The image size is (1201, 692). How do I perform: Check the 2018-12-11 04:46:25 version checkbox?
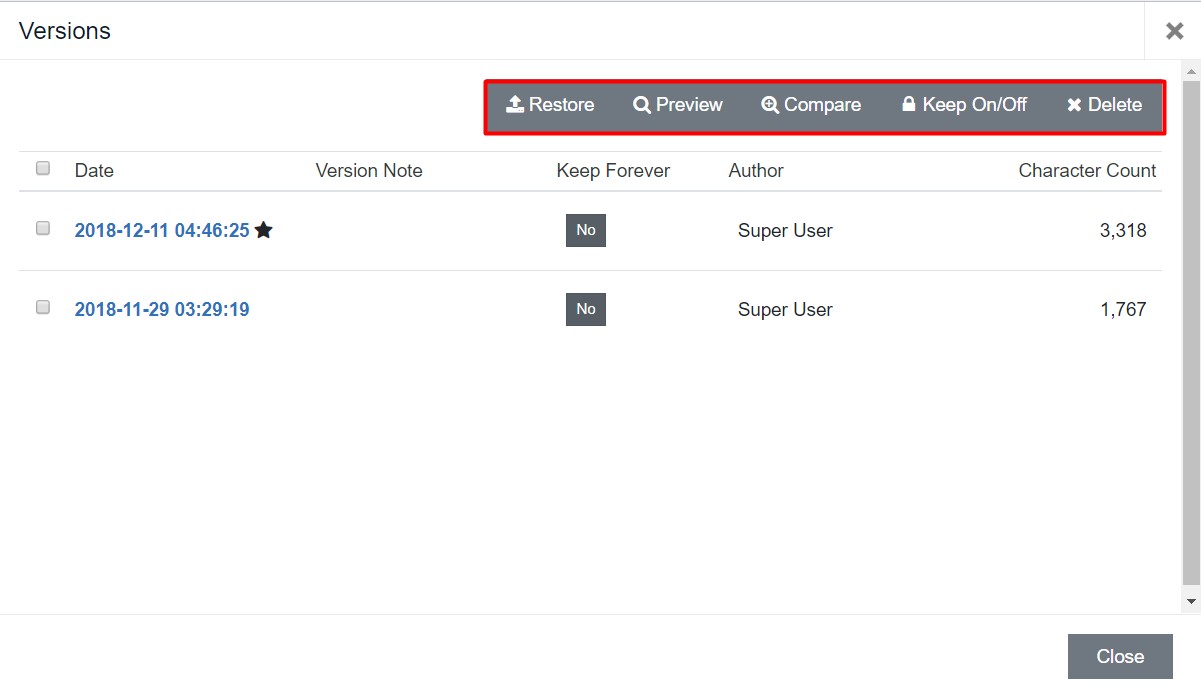click(43, 228)
